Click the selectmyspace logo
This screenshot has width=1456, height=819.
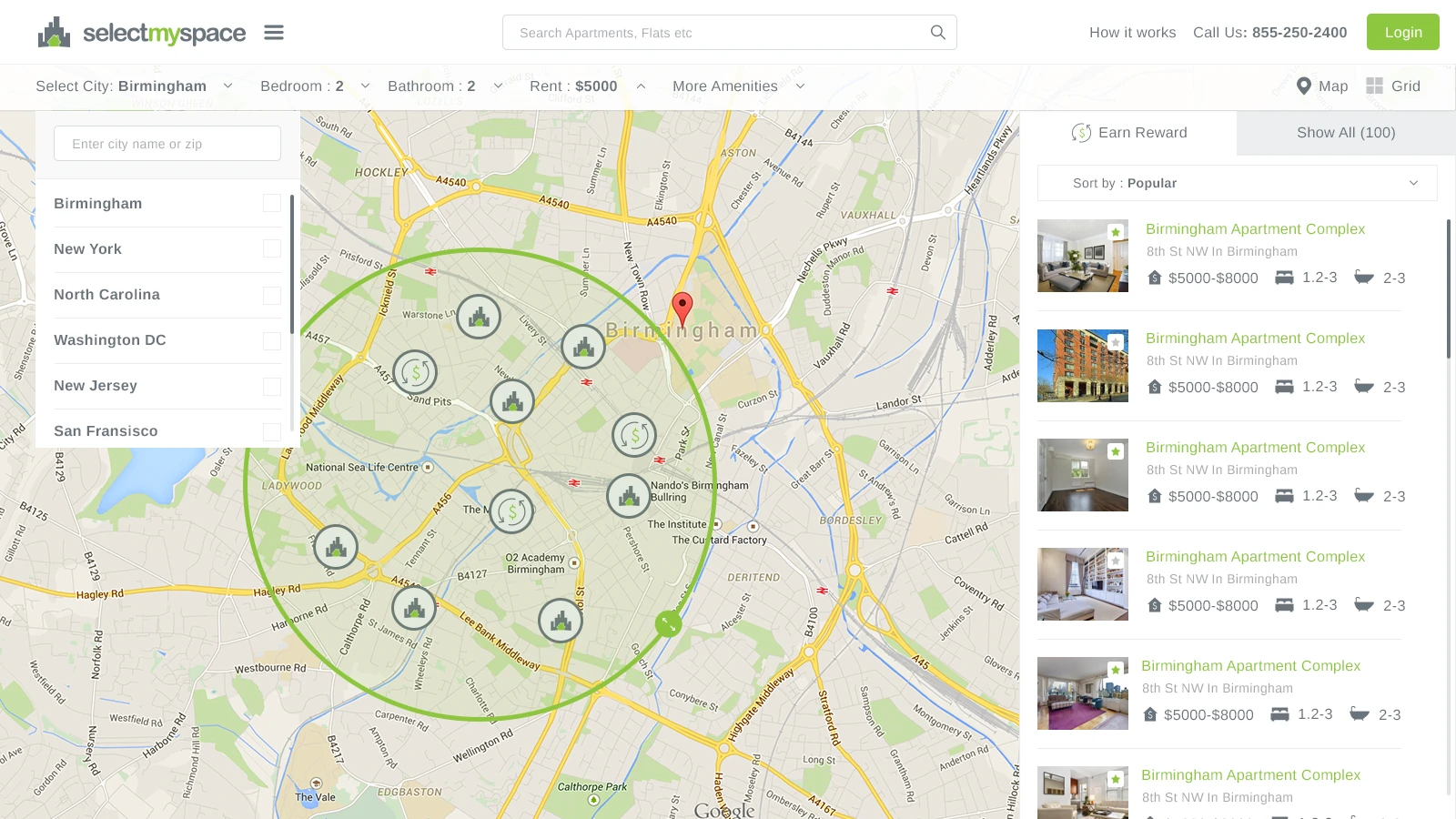click(x=142, y=33)
